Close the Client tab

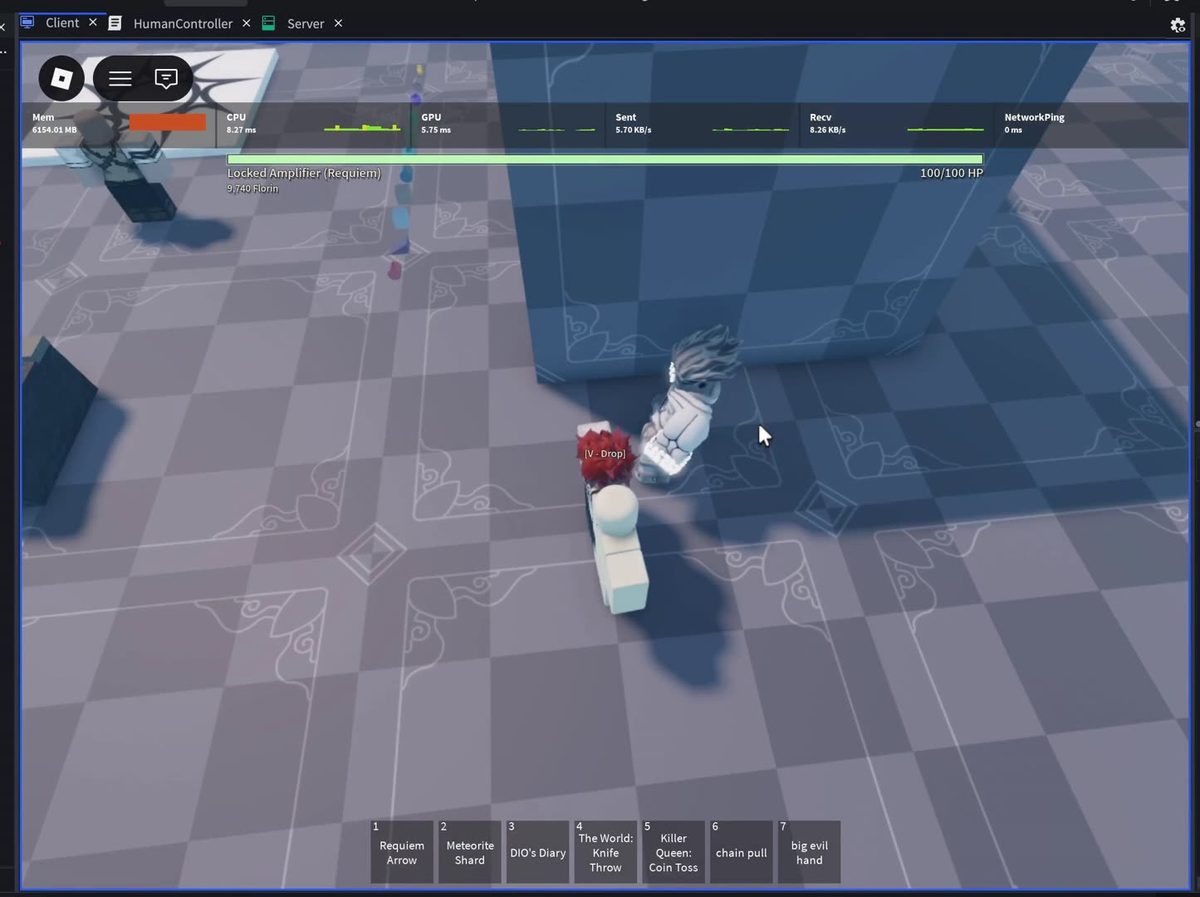click(x=93, y=22)
